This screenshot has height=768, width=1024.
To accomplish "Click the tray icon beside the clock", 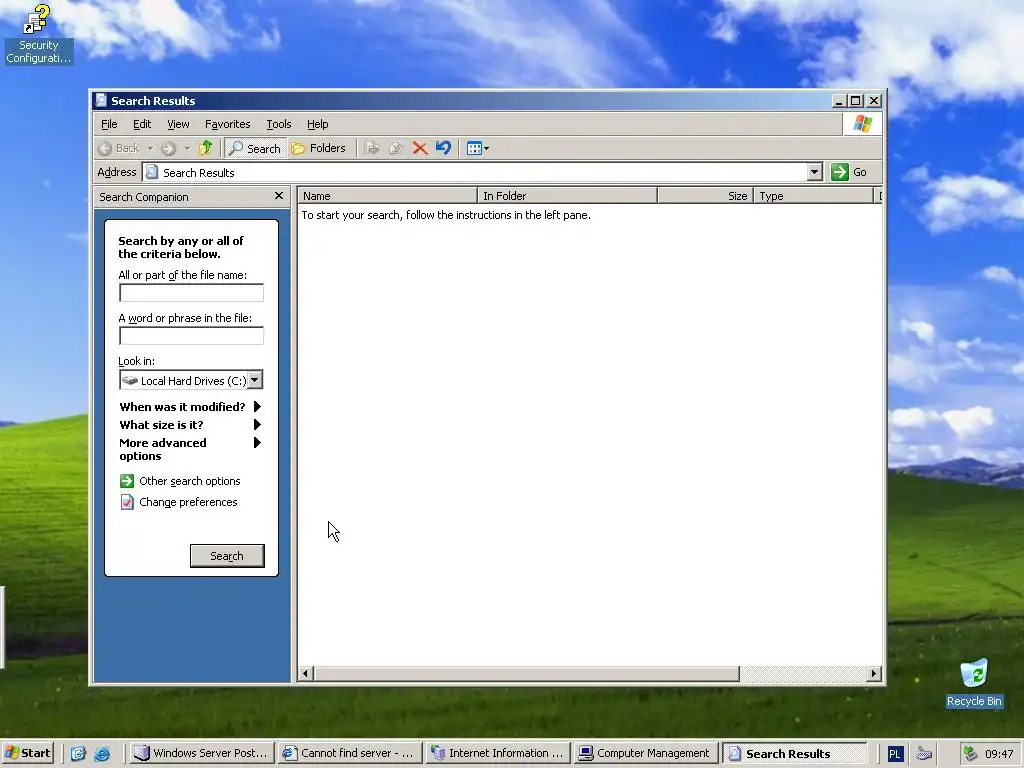I will tap(970, 754).
